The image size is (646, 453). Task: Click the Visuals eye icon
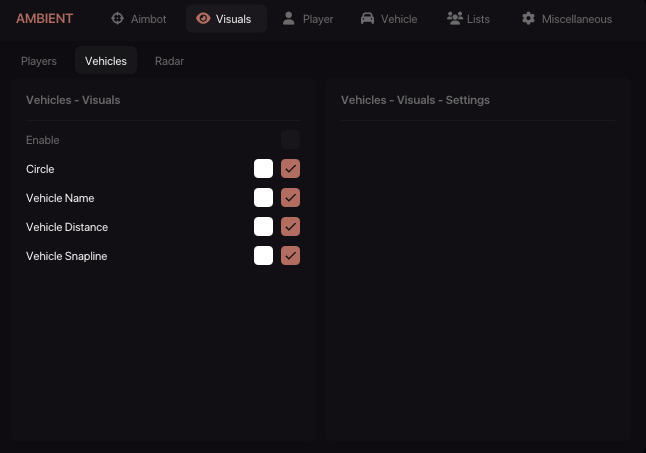point(203,19)
